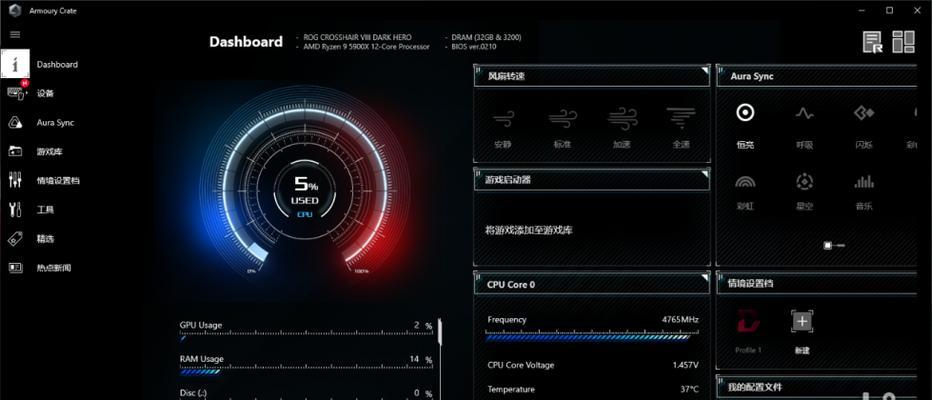Click the 'RAM Usage' label
This screenshot has height=400, width=932.
tap(201, 359)
